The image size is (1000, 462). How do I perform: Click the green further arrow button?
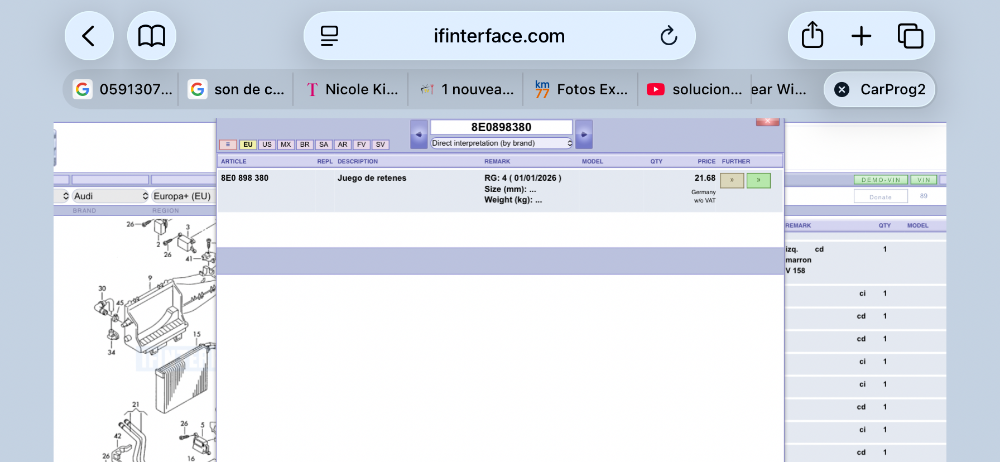(758, 180)
